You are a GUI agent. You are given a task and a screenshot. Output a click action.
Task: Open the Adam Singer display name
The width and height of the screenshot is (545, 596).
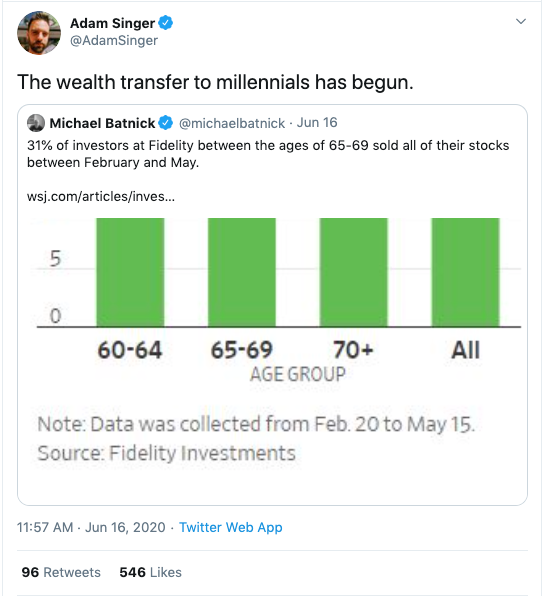pos(112,23)
